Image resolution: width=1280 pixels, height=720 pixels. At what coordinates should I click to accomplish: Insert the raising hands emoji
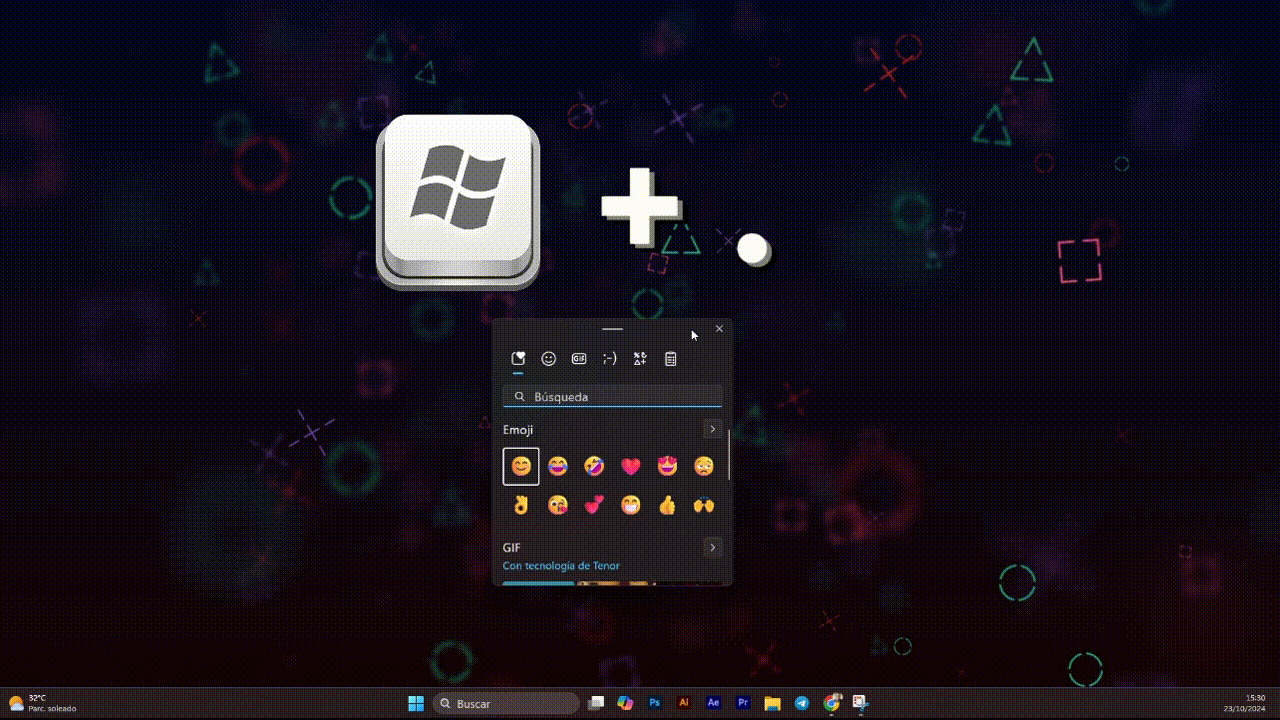click(x=704, y=506)
